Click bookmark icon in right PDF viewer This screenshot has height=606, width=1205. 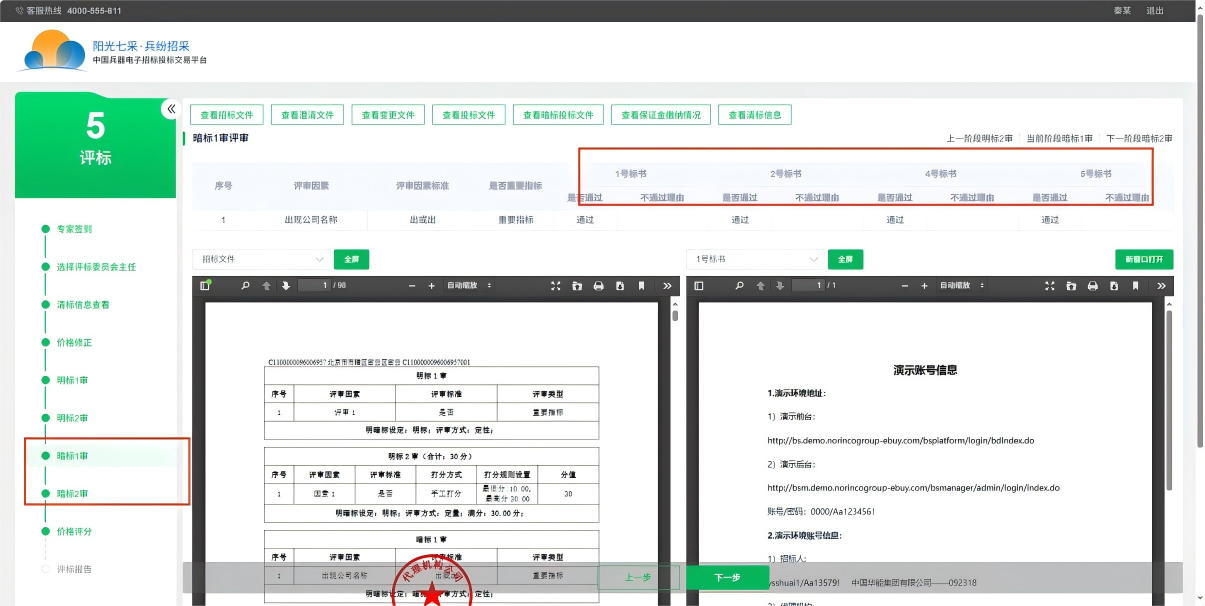click(1135, 286)
